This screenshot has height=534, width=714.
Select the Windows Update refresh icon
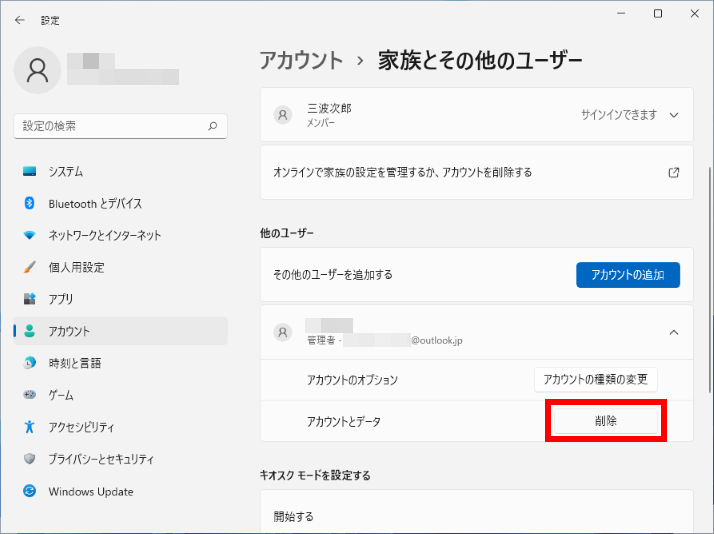point(30,491)
